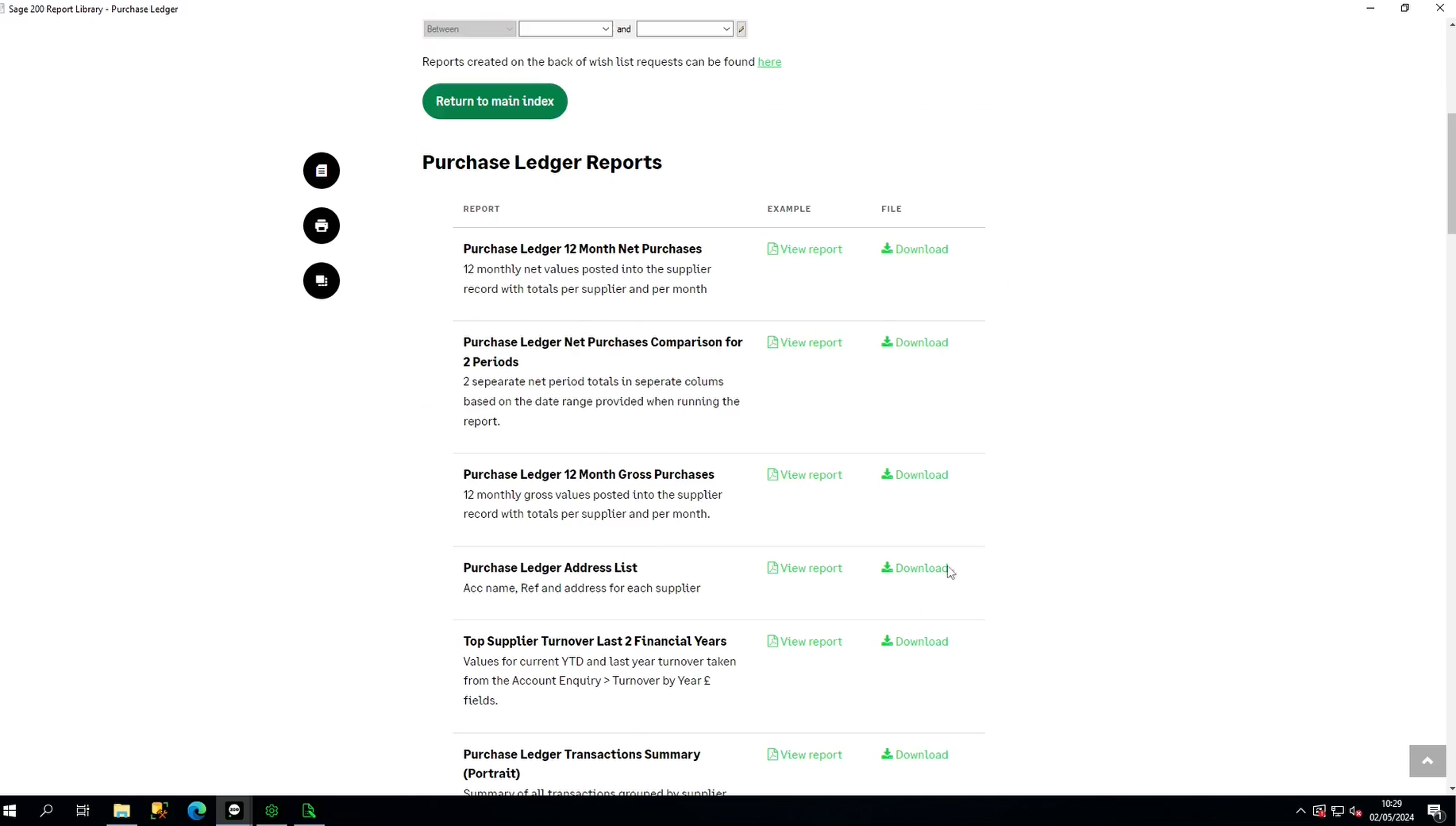Follow the 'here' wish list link
This screenshot has height=826, width=1456.
tap(768, 62)
